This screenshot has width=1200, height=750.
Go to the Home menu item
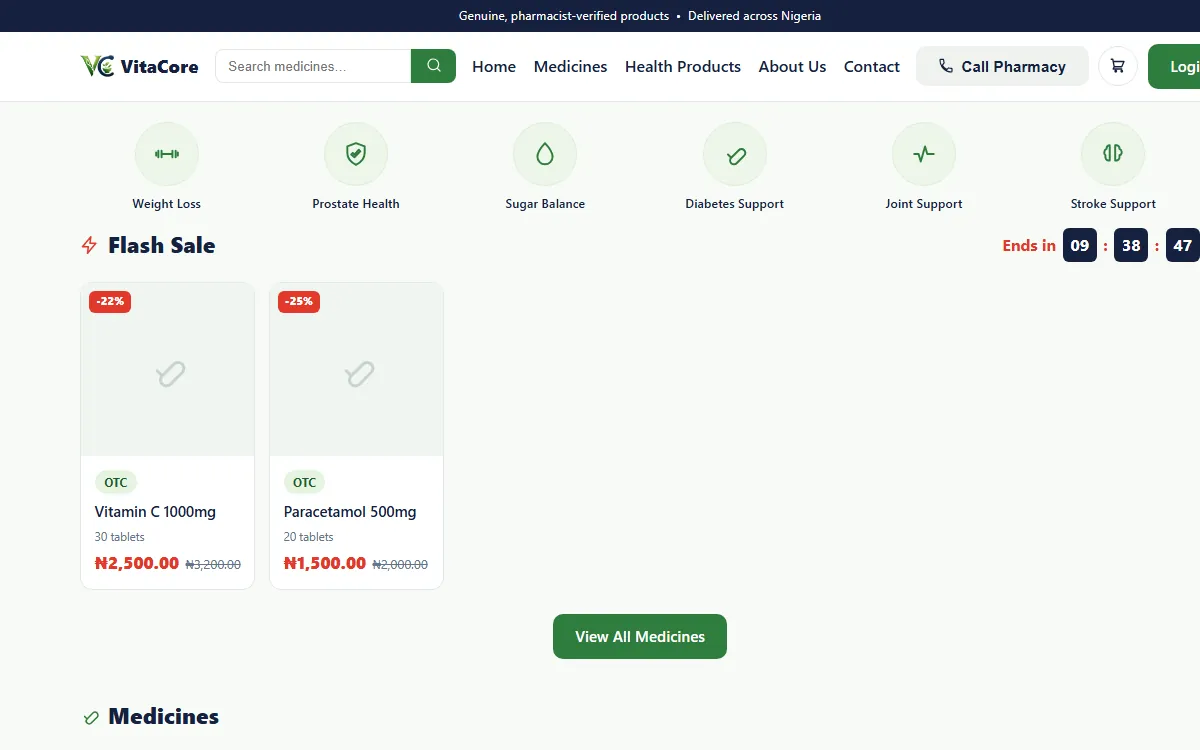click(494, 66)
